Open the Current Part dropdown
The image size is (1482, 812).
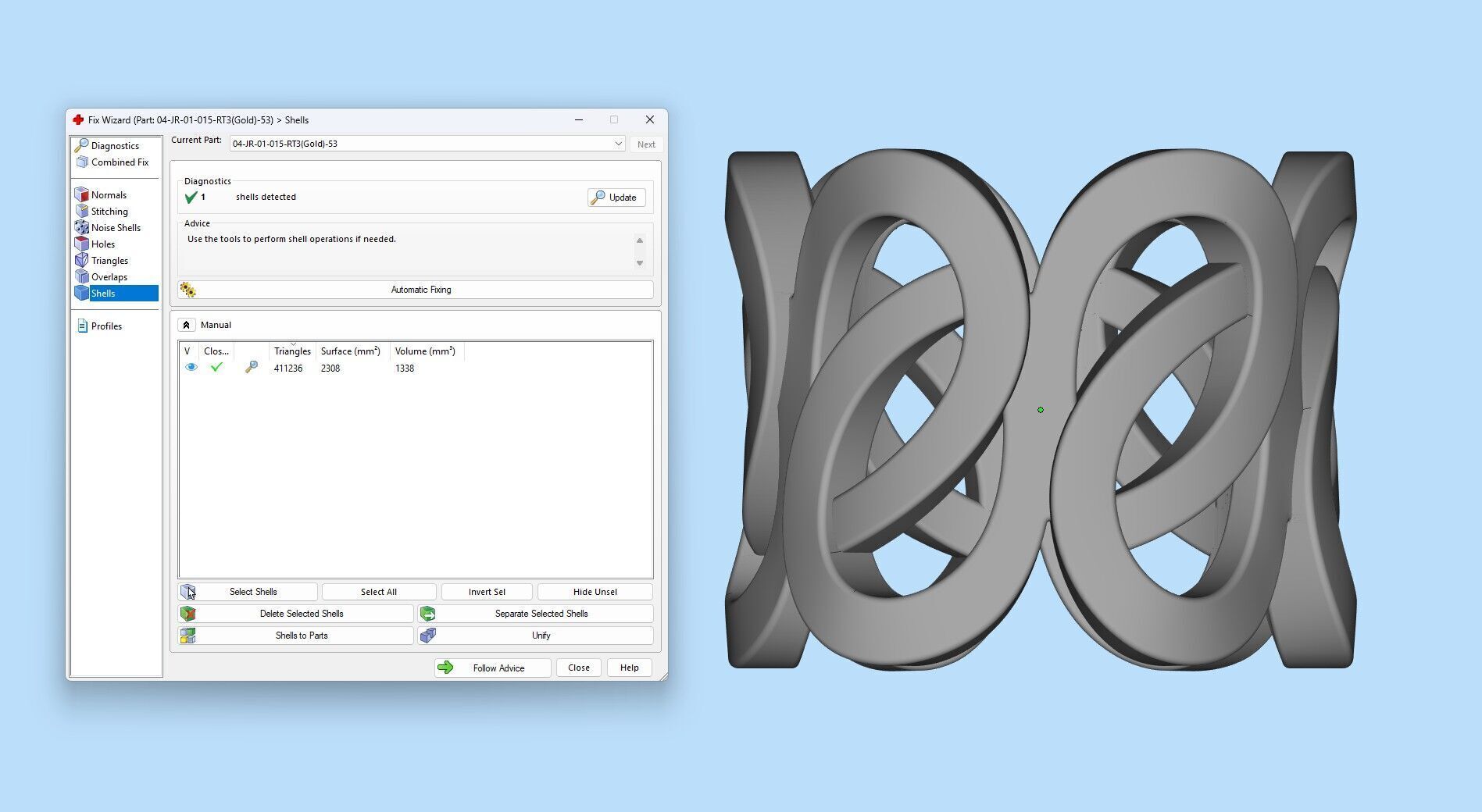(427, 144)
